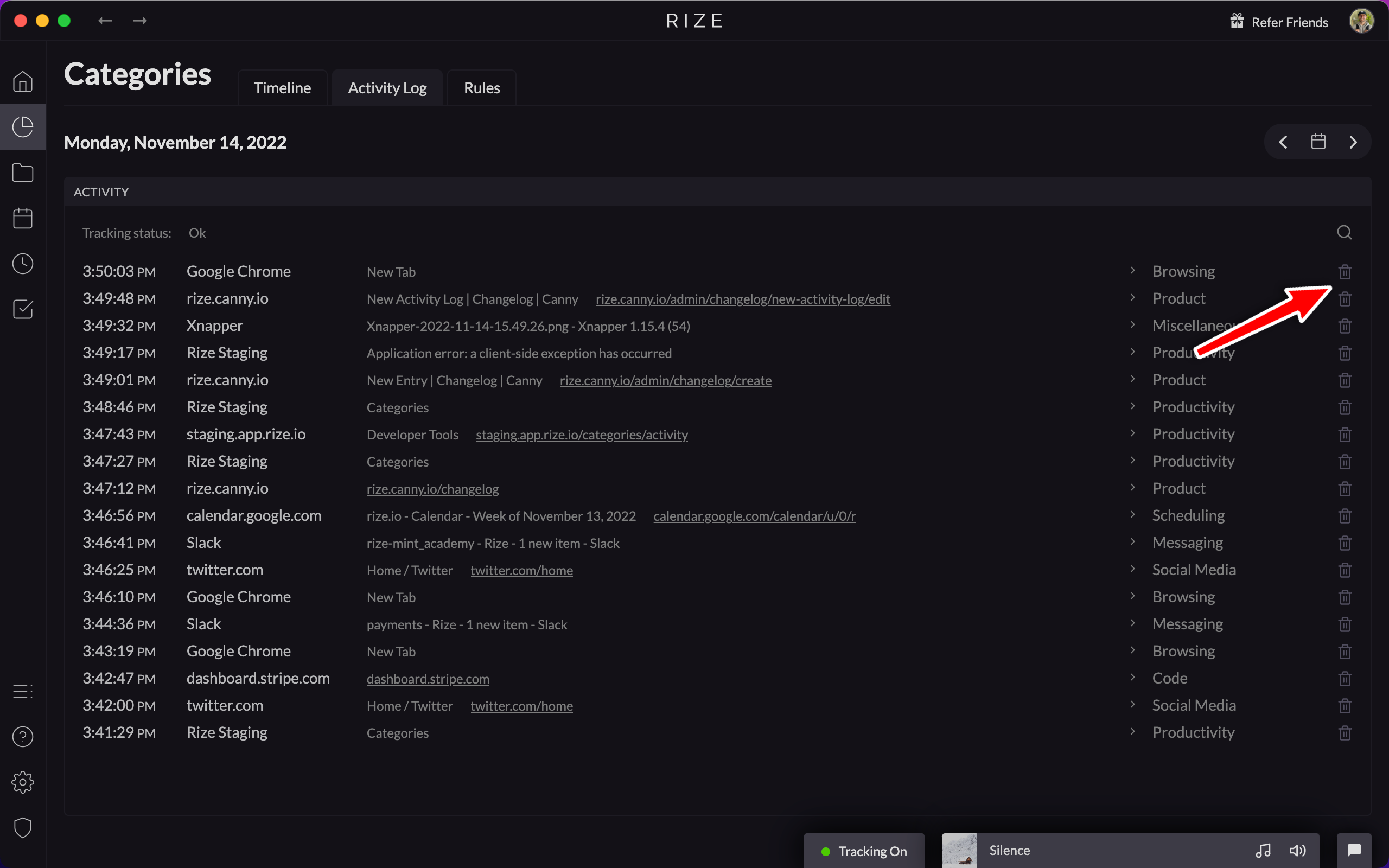This screenshot has height=868, width=1389.
Task: Click the payments - Rize Slack title
Action: (x=467, y=624)
